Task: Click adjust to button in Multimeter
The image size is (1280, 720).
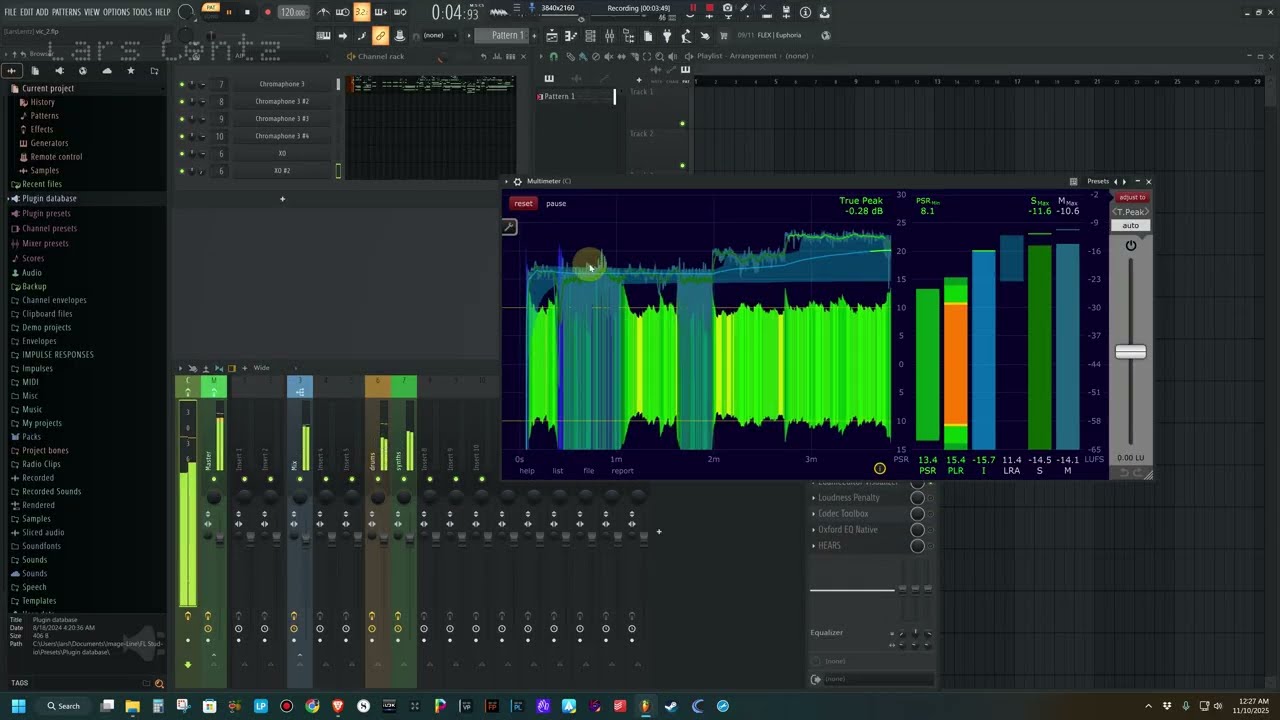Action: coord(1132,197)
